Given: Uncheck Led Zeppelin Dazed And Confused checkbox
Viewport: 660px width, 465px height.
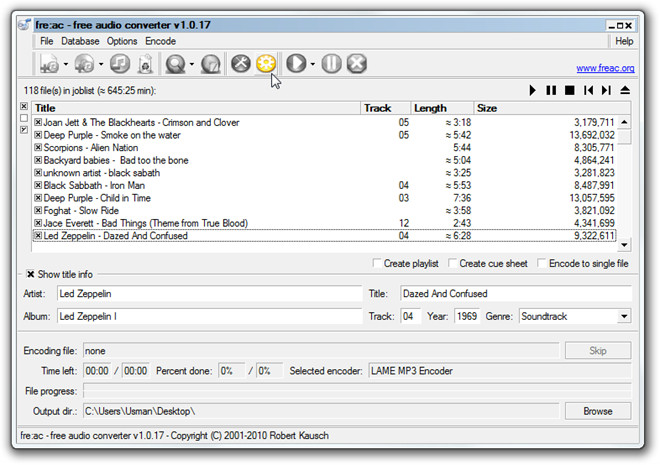Looking at the screenshot, I should (x=38, y=236).
